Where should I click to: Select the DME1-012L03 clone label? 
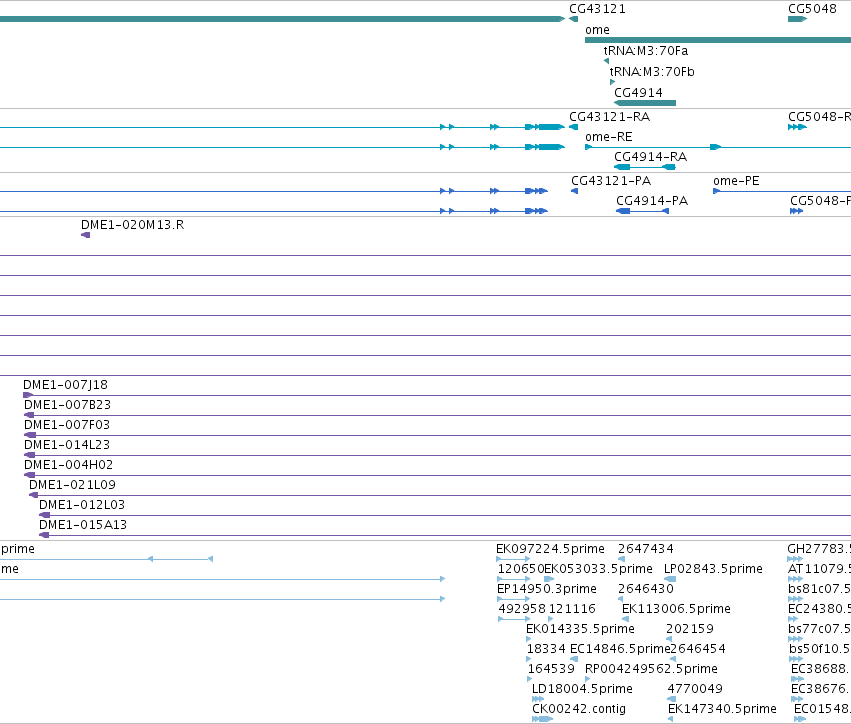pos(82,505)
